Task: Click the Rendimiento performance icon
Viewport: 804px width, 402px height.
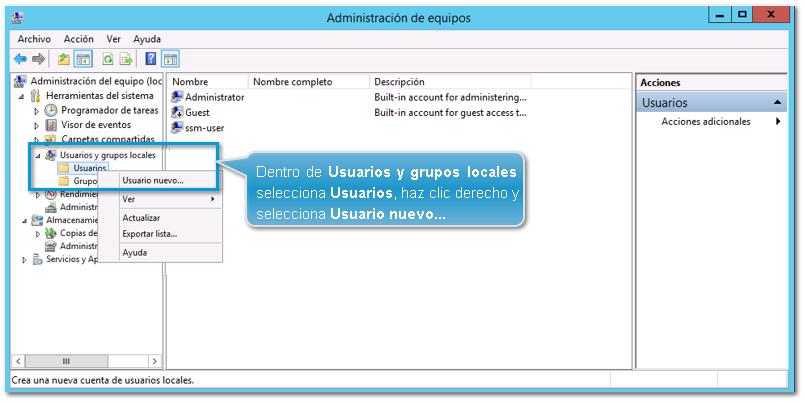Action: (x=51, y=194)
